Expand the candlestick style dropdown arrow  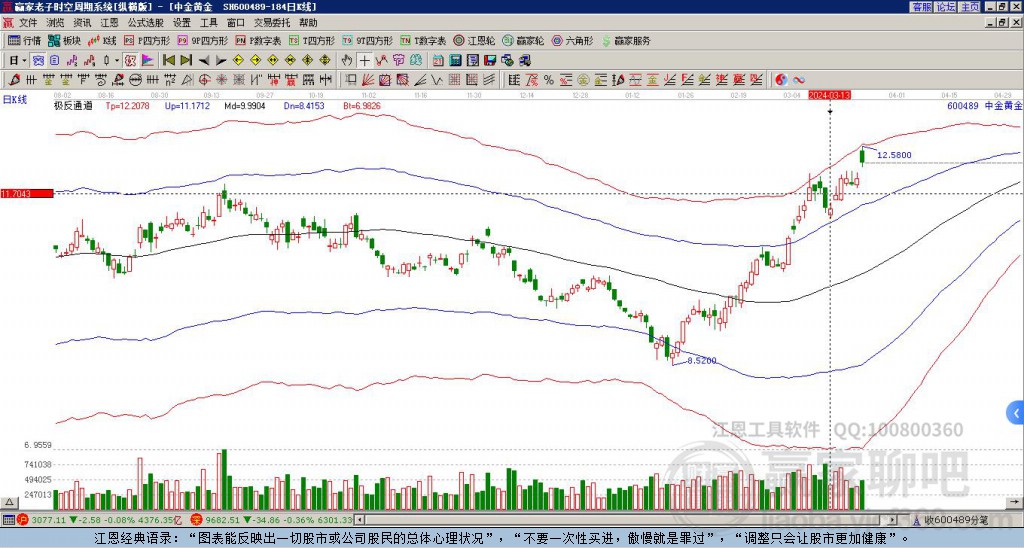click(x=117, y=61)
